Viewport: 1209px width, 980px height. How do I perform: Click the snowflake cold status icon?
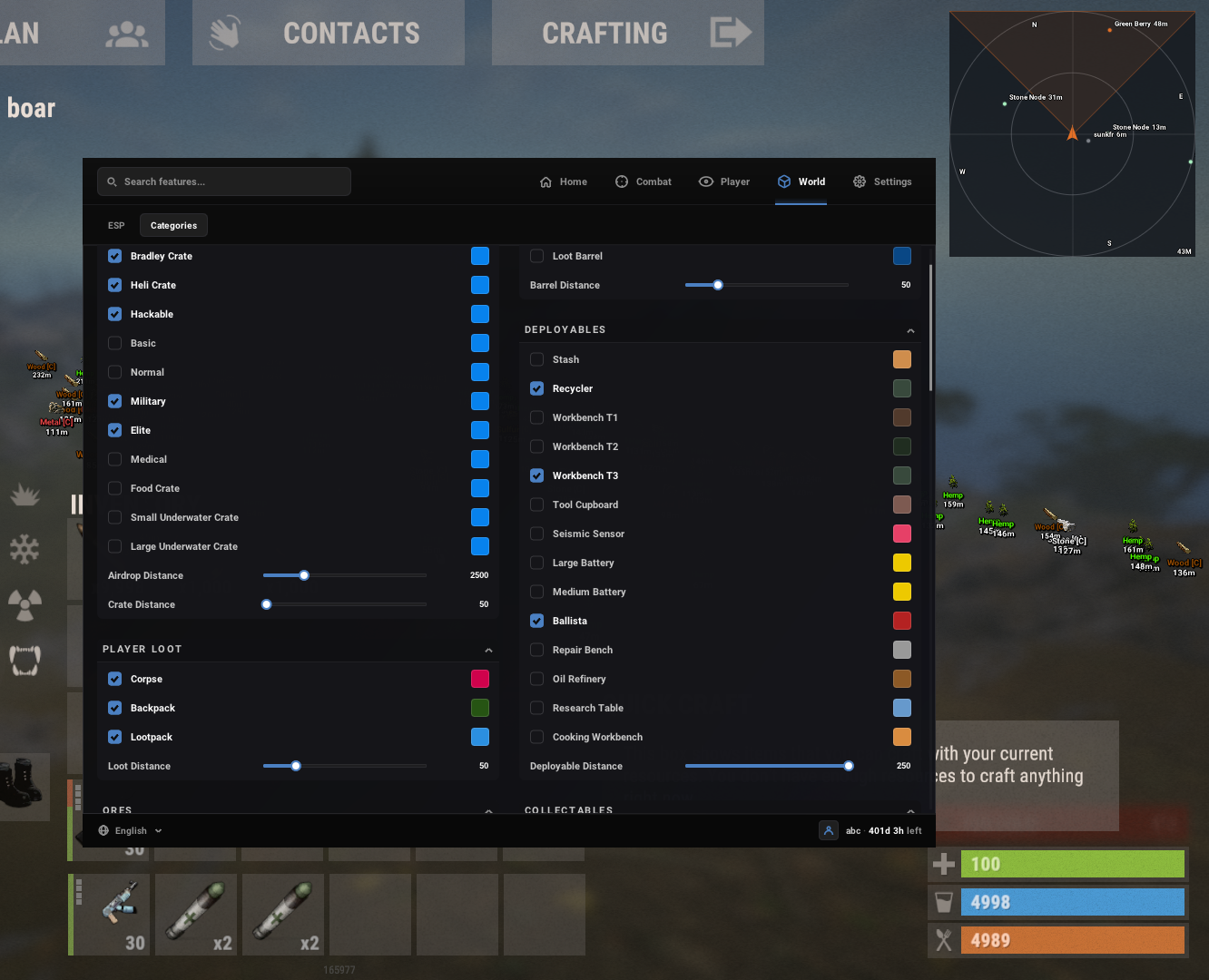click(25, 549)
